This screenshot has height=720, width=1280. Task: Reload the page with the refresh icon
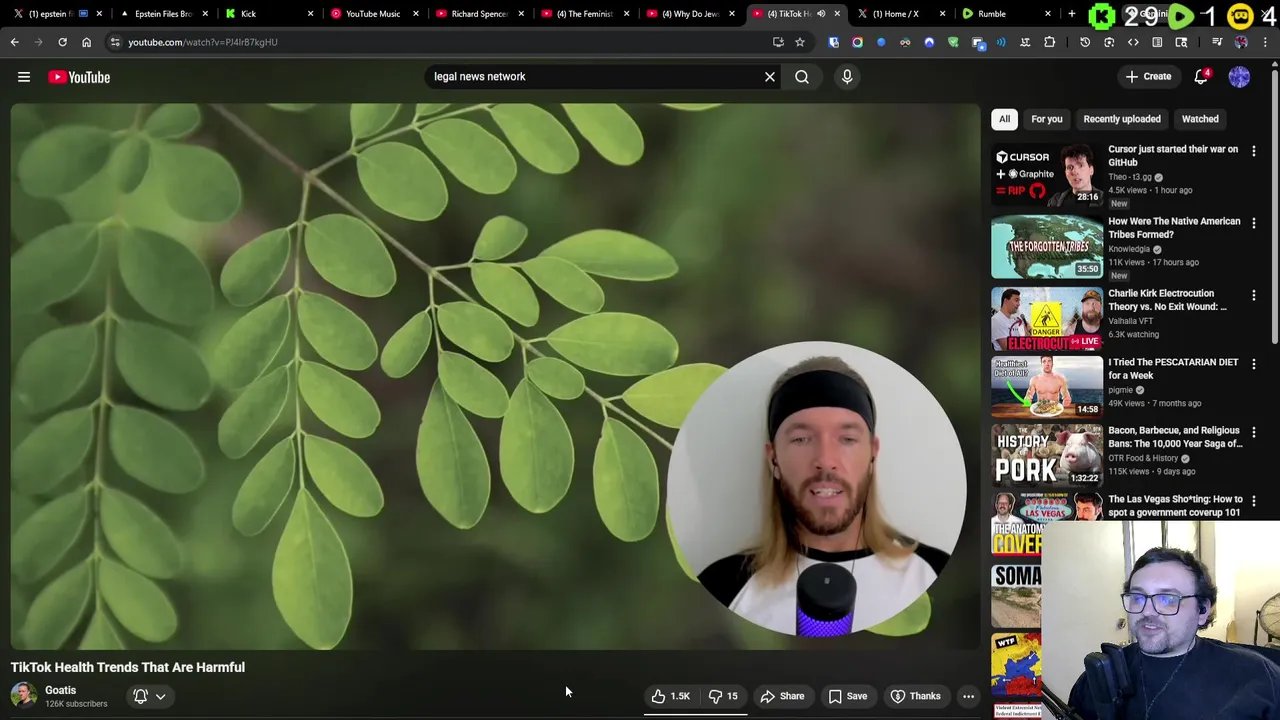pyautogui.click(x=62, y=42)
